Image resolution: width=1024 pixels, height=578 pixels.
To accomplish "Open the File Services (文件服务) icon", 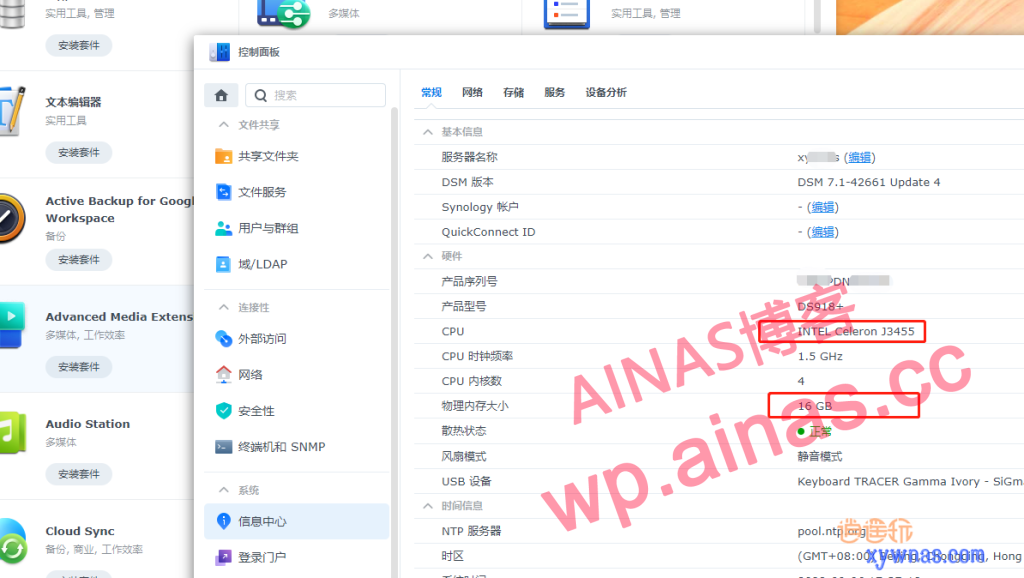I will click(x=223, y=192).
